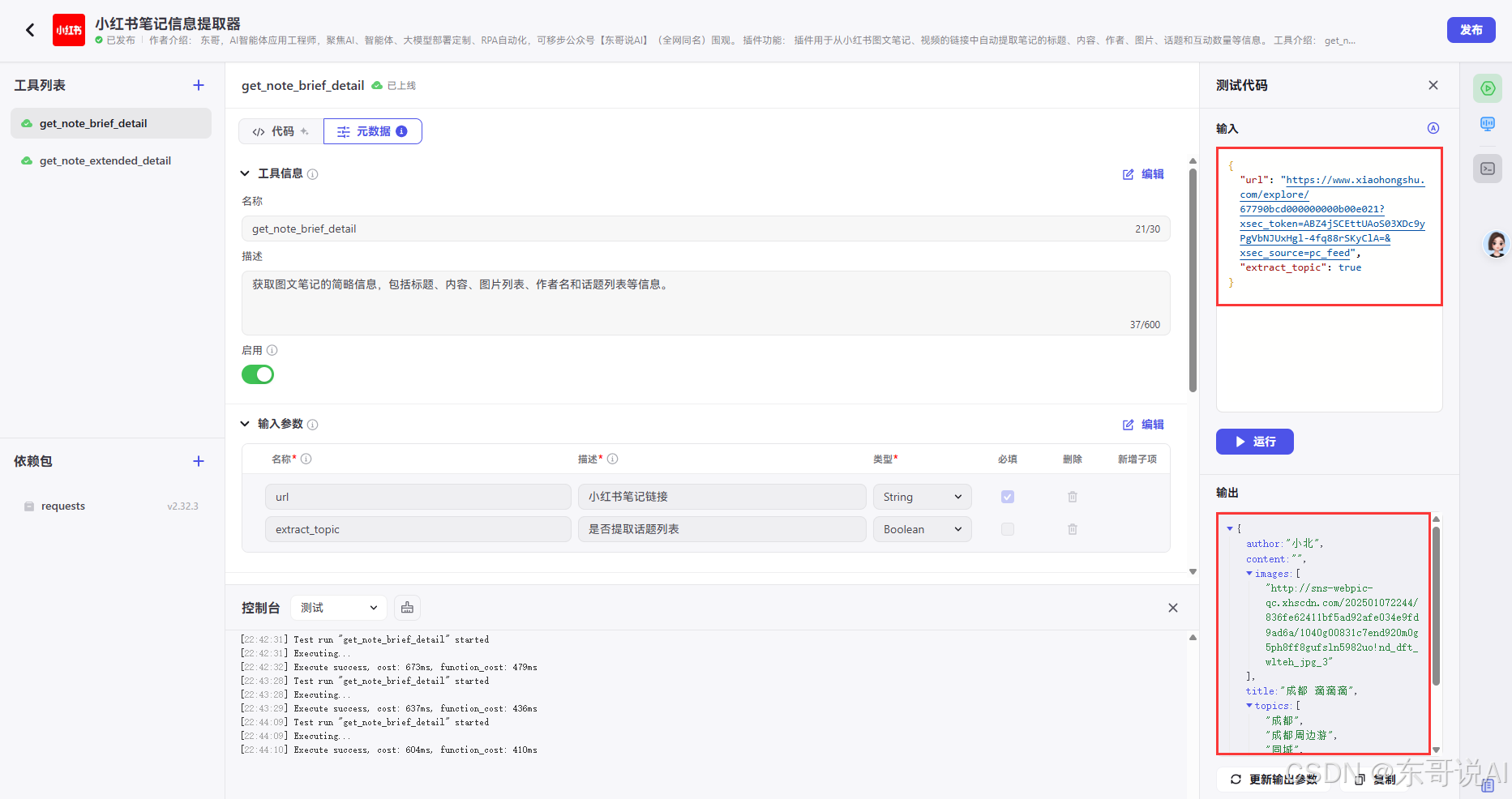This screenshot has width=1512, height=799.
Task: Click the console log scrollbar arrow
Action: pos(1193,638)
